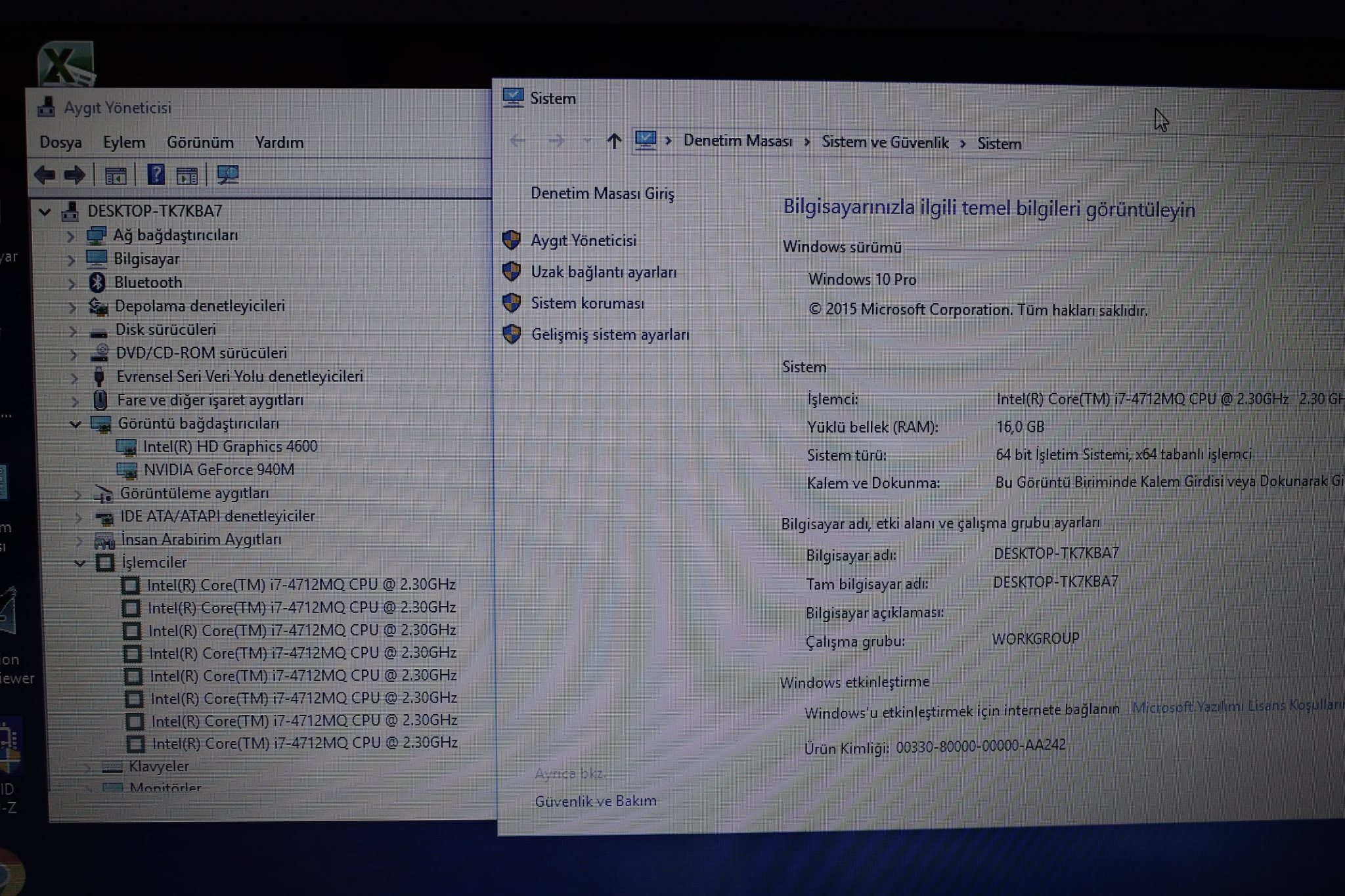This screenshot has width=1345, height=896.
Task: Collapse the DESKTOP-TK7KBA7 root node
Action: [45, 211]
